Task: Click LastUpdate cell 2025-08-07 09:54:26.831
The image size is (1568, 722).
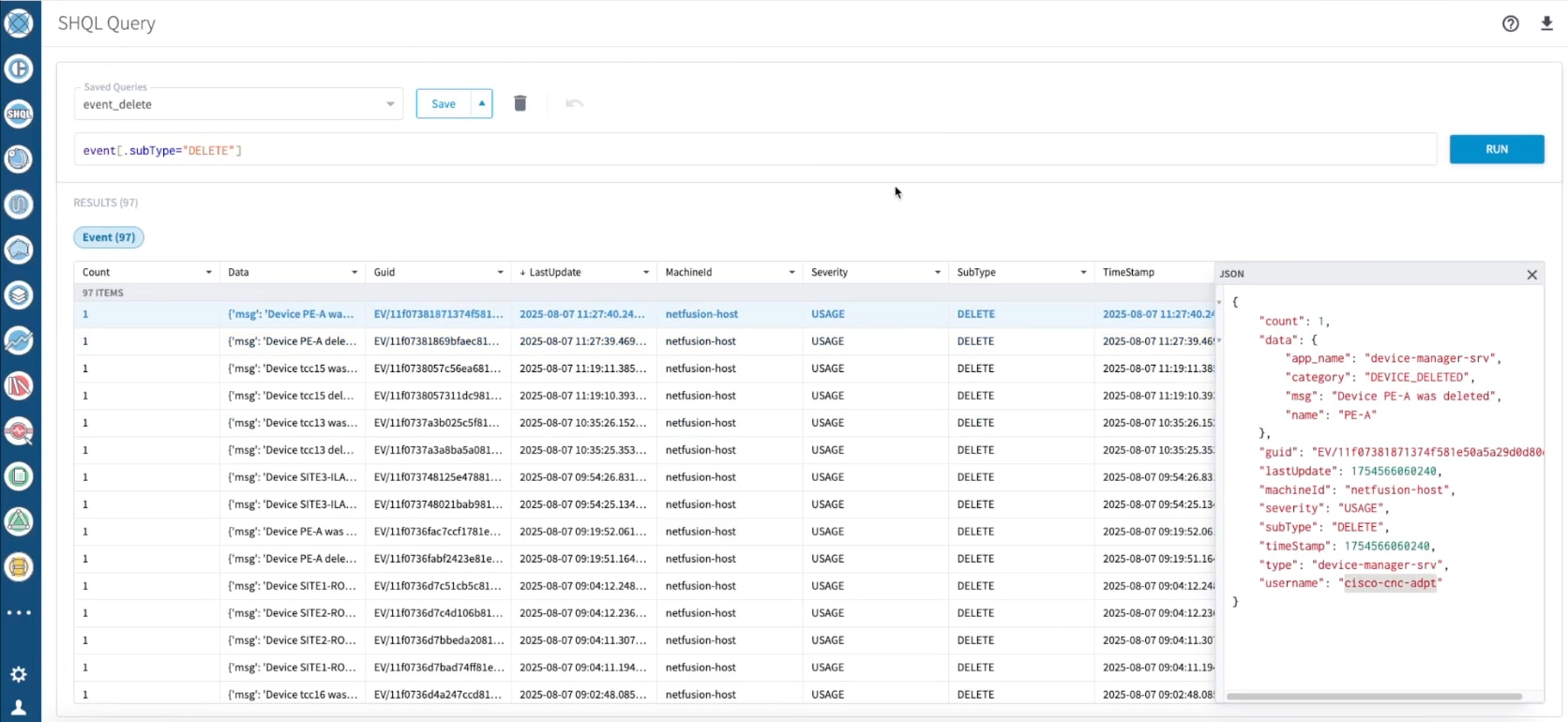Action: point(582,477)
